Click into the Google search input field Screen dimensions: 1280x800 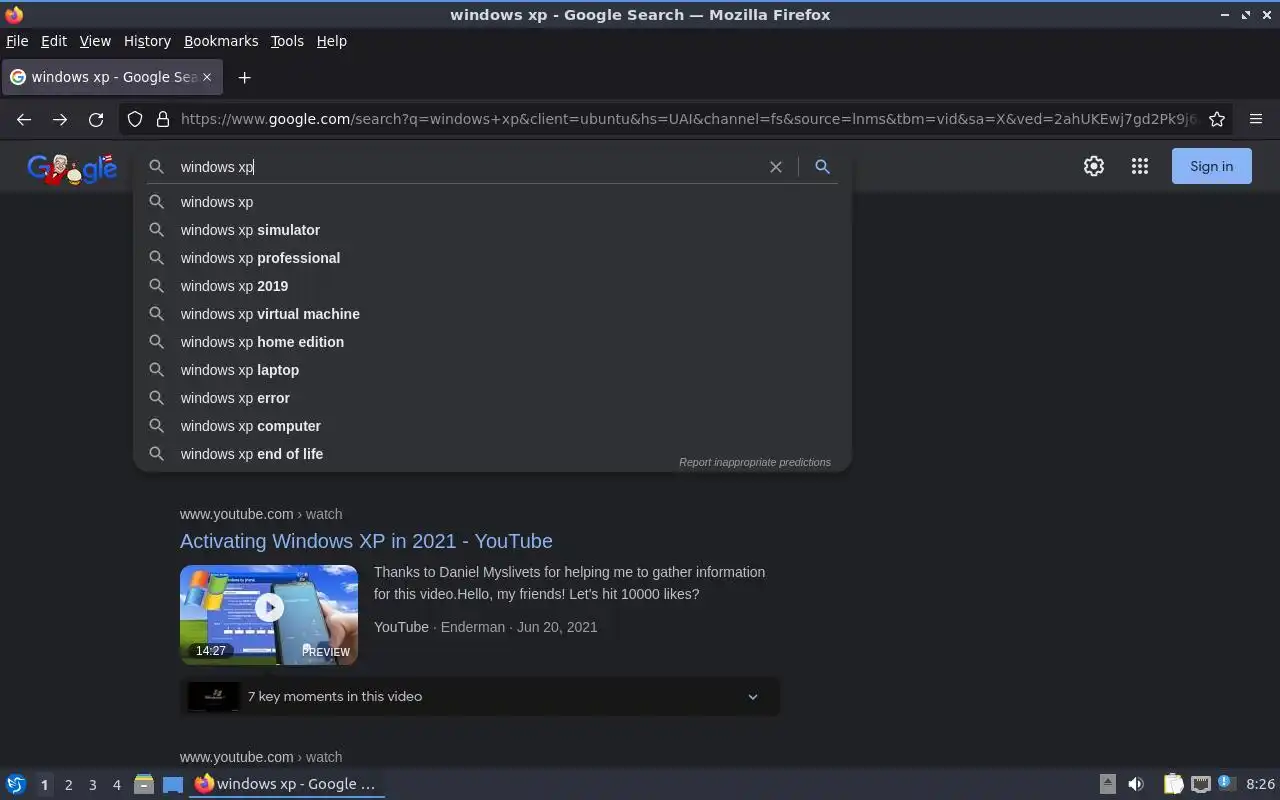pos(470,167)
